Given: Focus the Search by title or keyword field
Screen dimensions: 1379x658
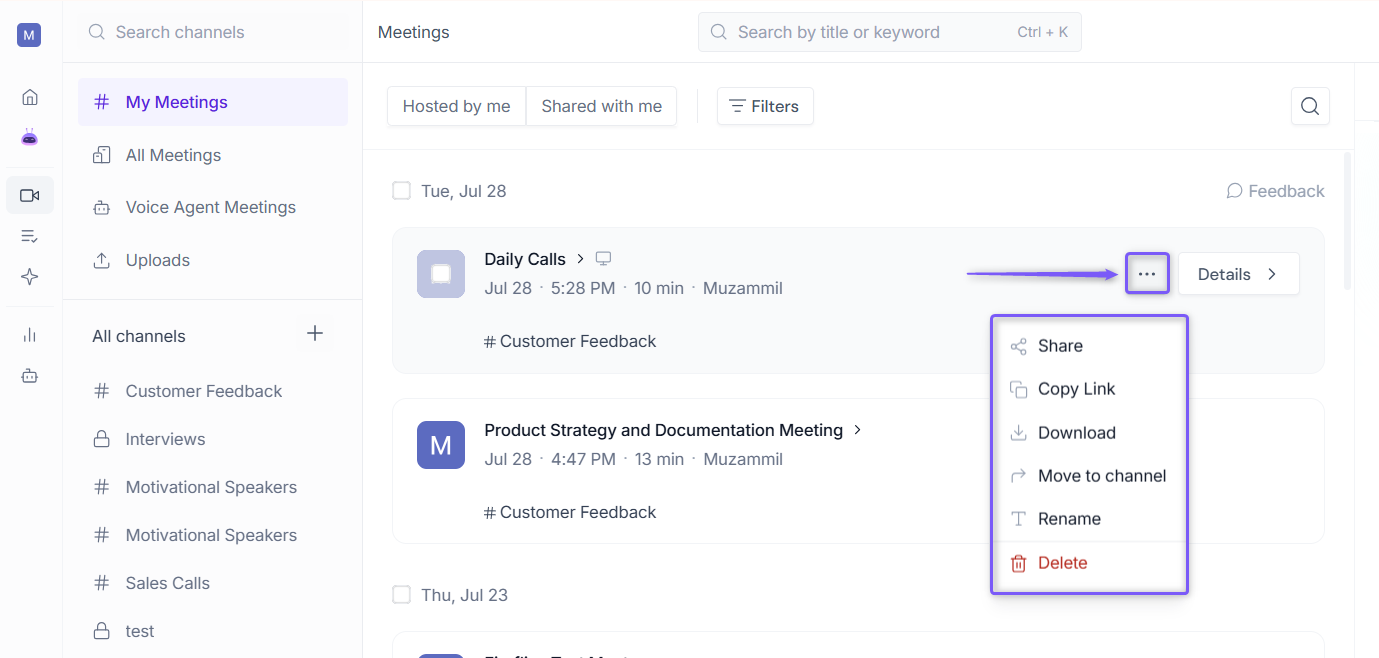Looking at the screenshot, I should point(890,32).
